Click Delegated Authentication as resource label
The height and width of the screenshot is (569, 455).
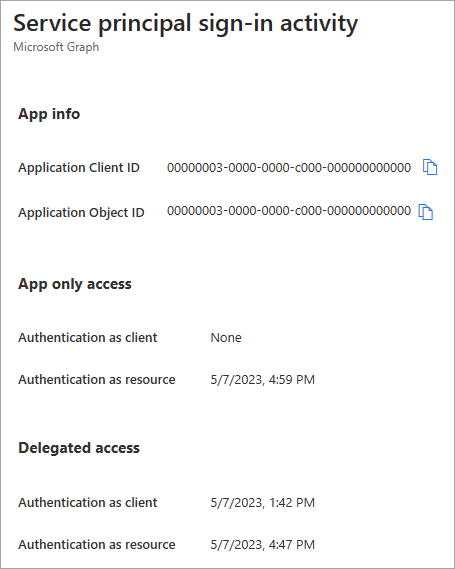coord(97,545)
